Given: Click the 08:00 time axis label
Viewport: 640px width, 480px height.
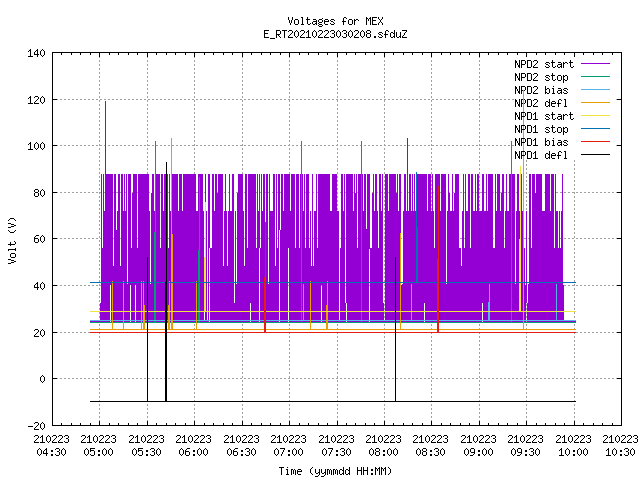Looking at the screenshot, I should (x=384, y=452).
